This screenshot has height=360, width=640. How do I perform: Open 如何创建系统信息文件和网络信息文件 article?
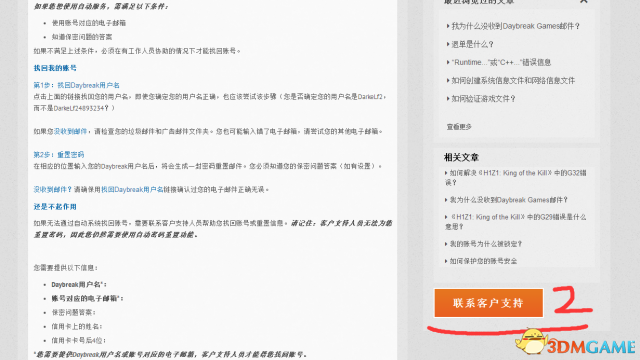[513, 80]
